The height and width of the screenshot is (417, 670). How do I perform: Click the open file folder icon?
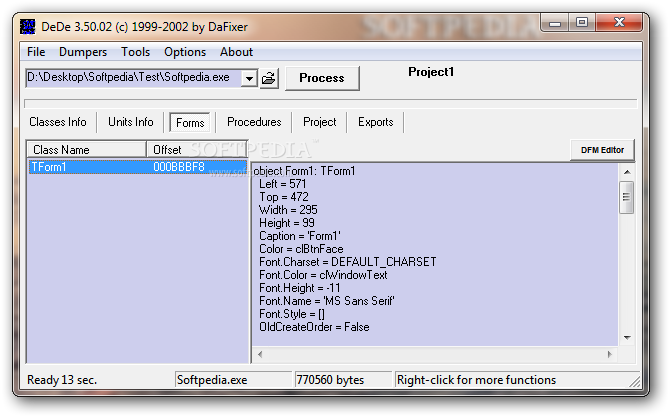(269, 79)
